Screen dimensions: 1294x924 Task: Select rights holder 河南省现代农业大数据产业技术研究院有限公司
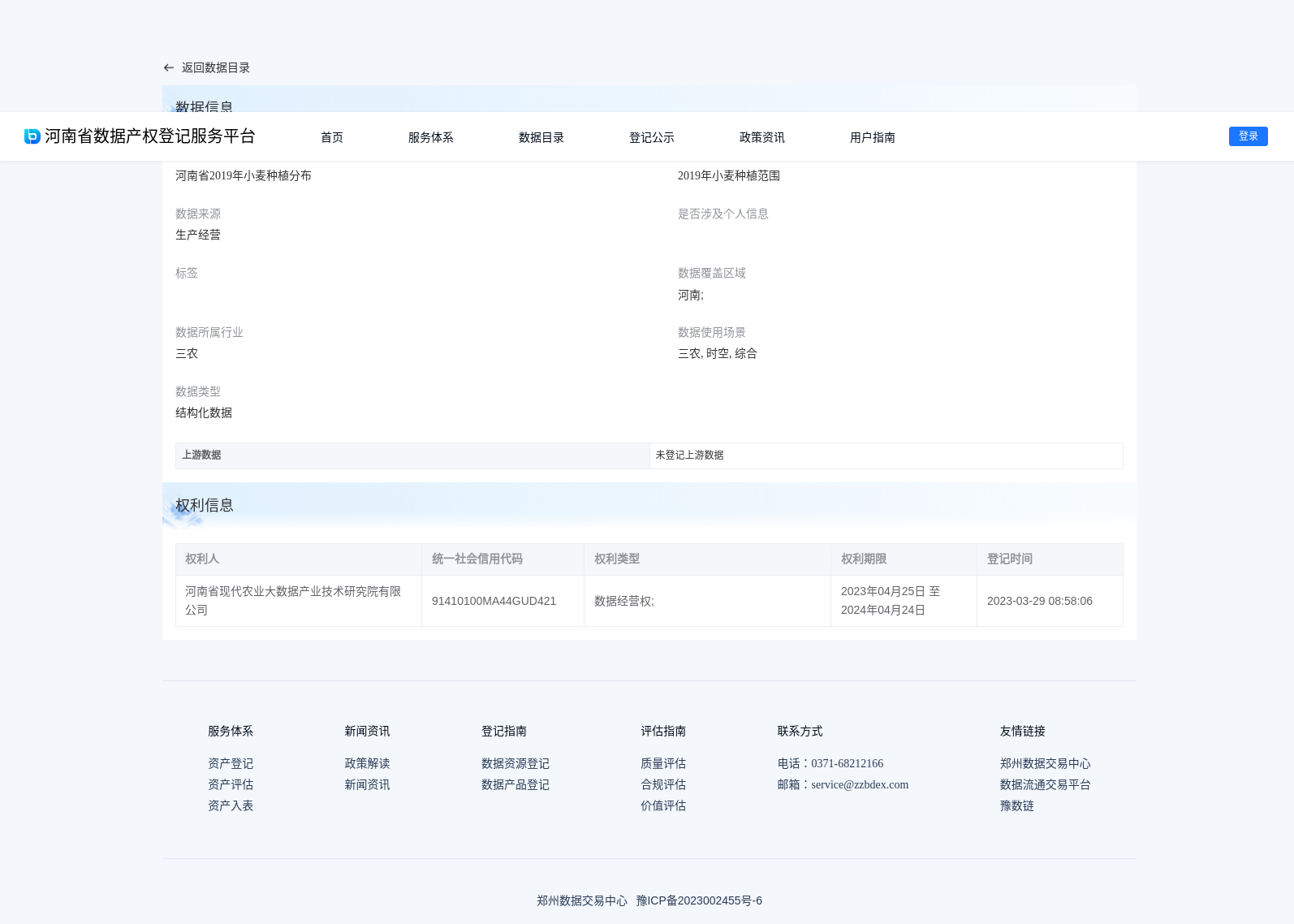[293, 601]
